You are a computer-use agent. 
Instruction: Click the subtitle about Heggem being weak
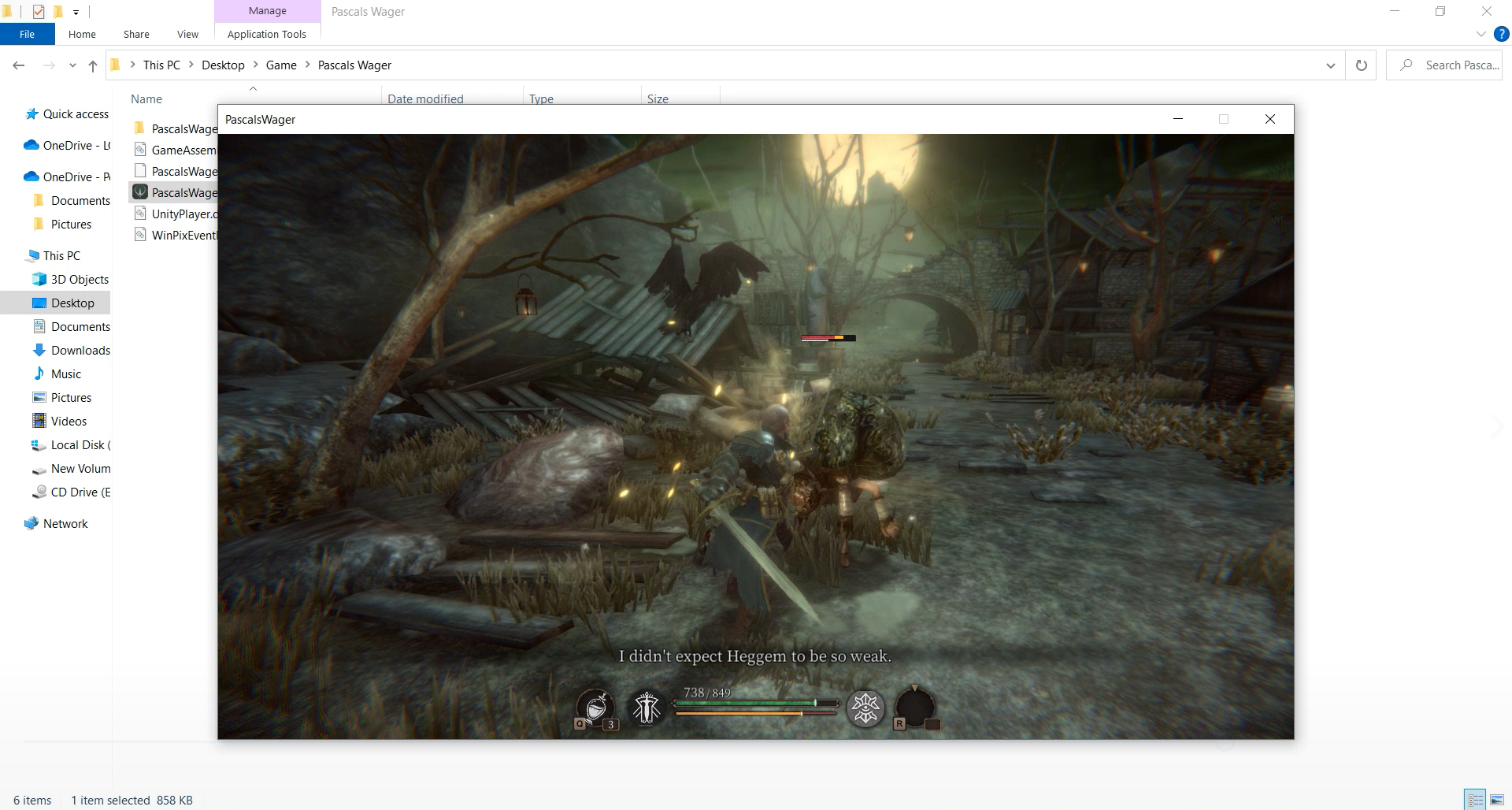coord(755,656)
